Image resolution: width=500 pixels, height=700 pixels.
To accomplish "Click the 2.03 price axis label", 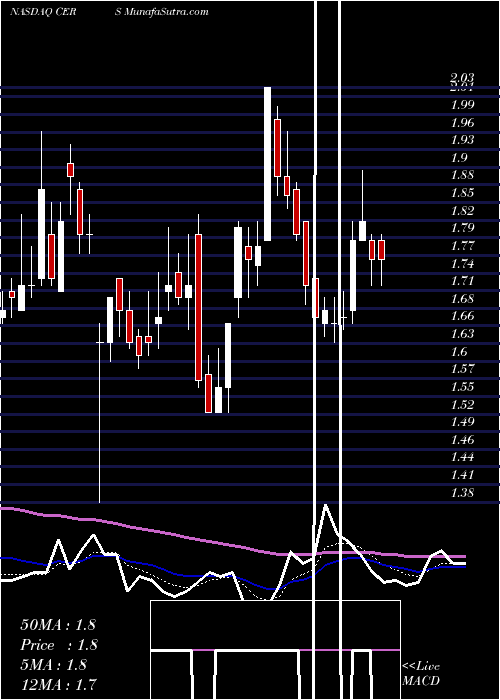I will click(462, 79).
